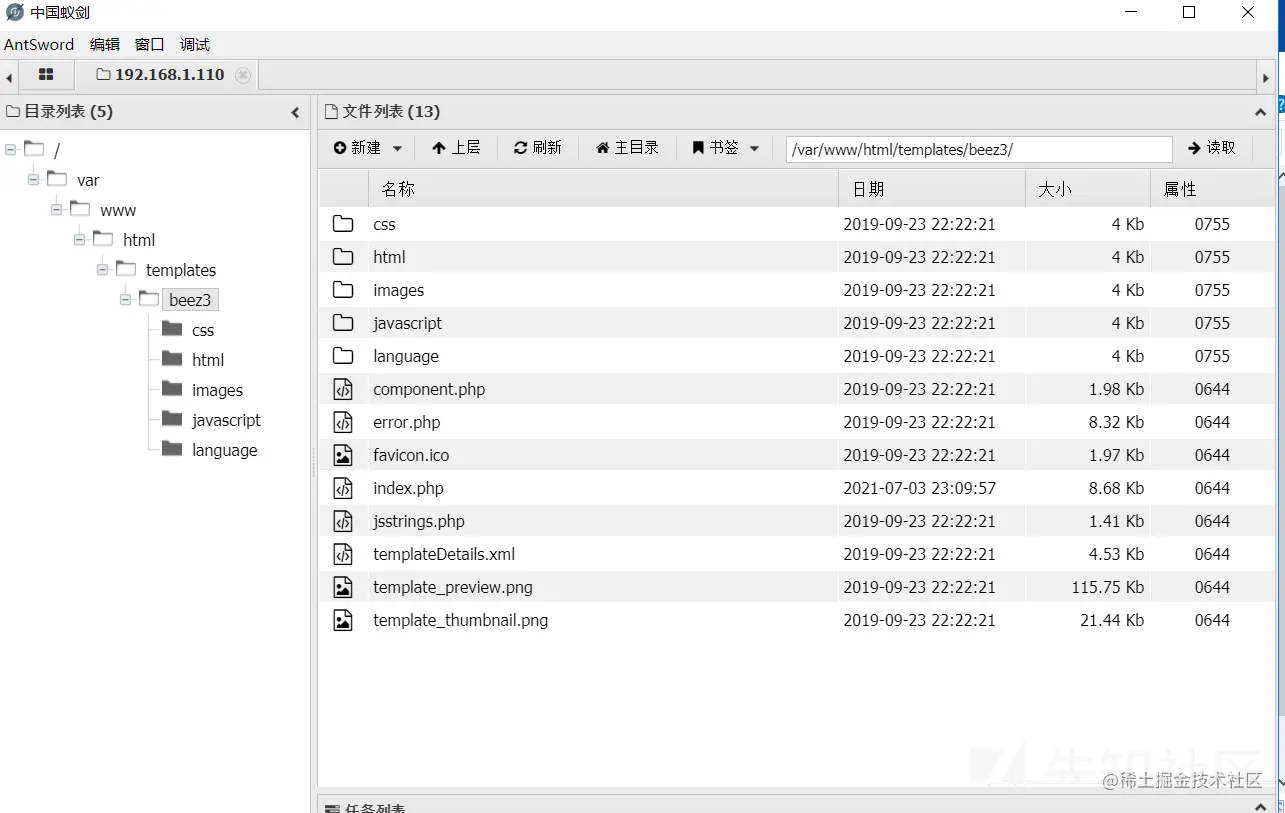Collapse the beez3 tree node
This screenshot has height=813, width=1285.
click(x=125, y=299)
